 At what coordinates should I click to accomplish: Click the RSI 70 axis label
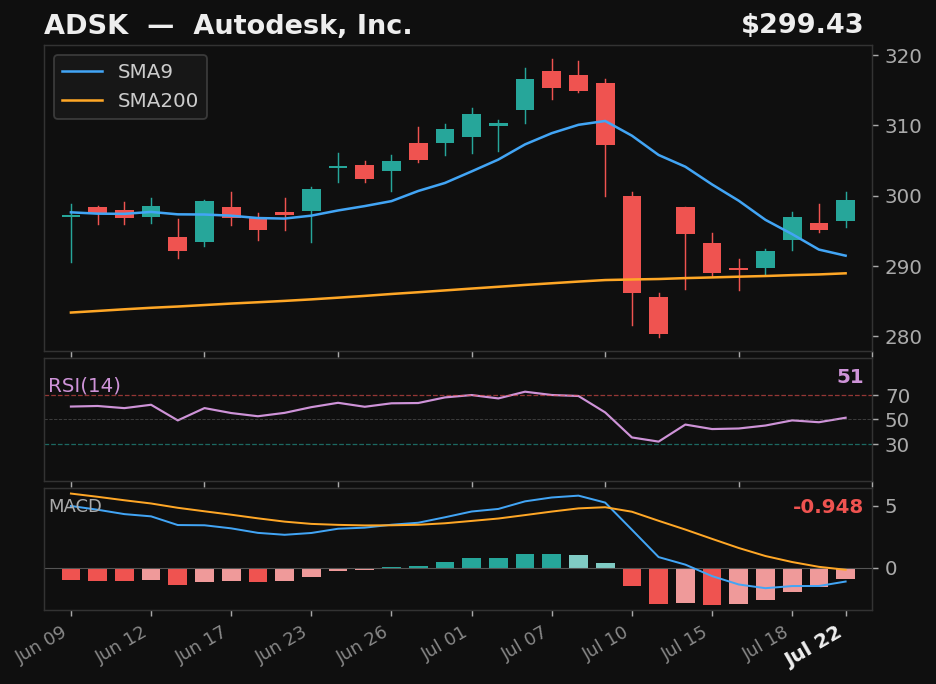coord(897,396)
